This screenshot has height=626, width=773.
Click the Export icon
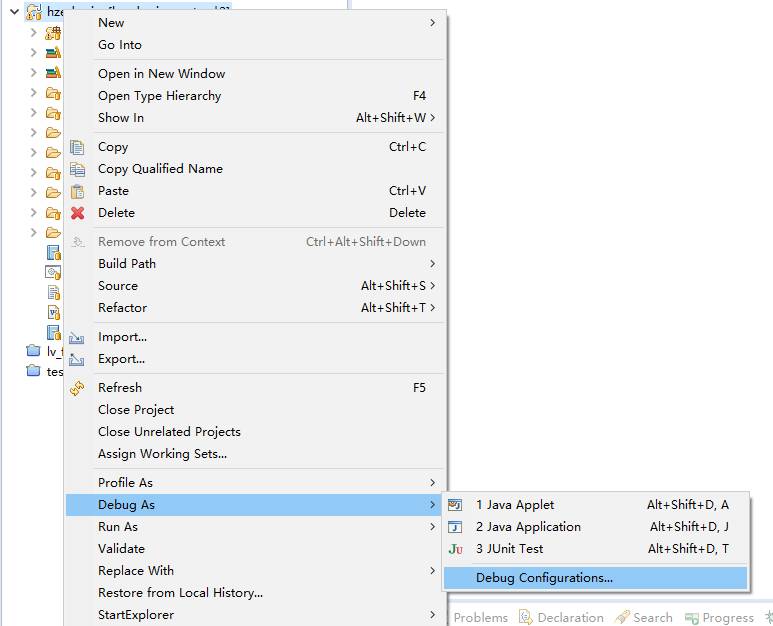coord(76,359)
